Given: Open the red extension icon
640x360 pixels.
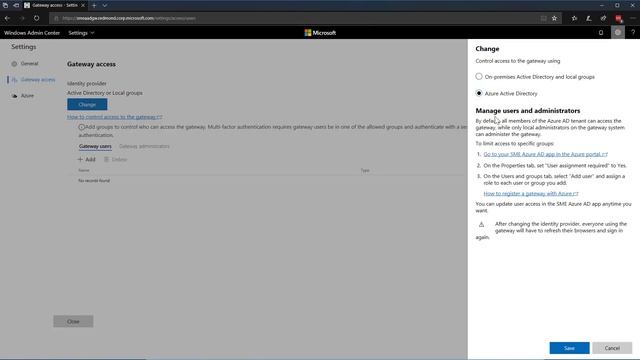Looking at the screenshot, I should (618, 18).
